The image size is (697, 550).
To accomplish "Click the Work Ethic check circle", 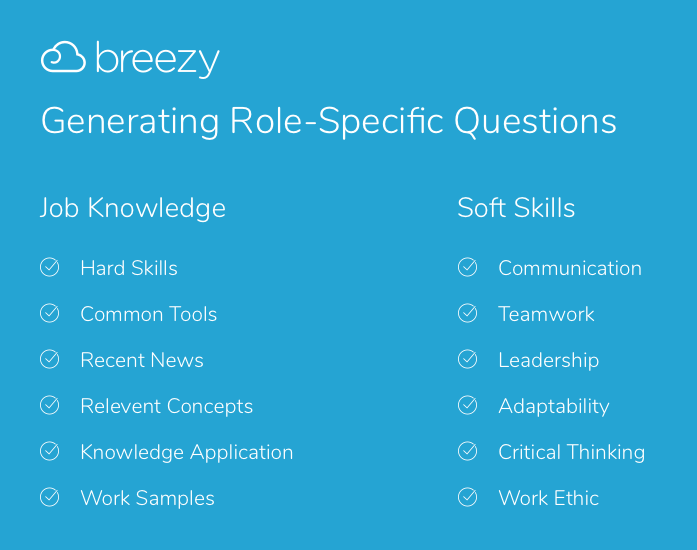I will click(x=468, y=497).
